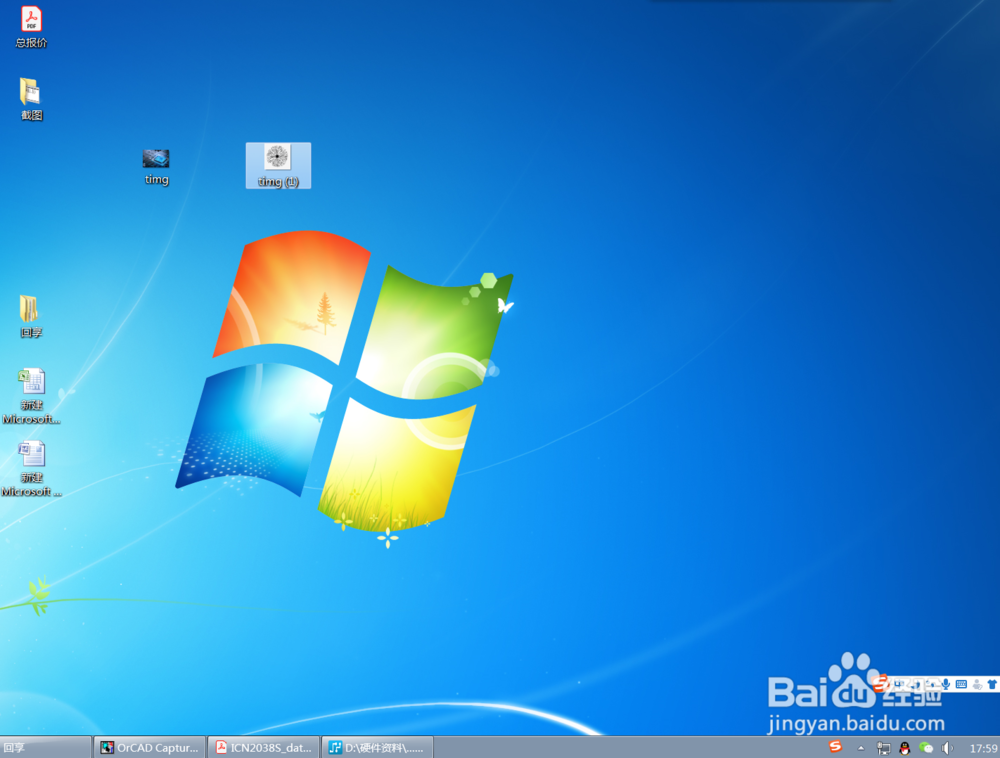The height and width of the screenshot is (758, 1000).
Task: Open the WeChat tray icon
Action: 926,748
